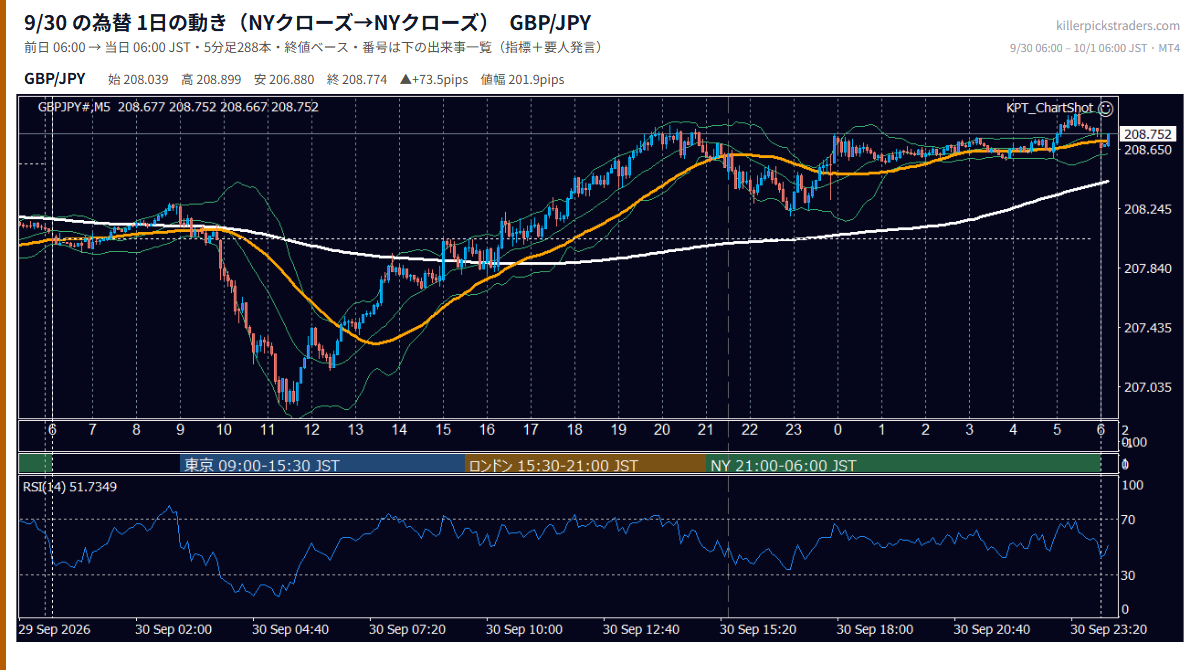Click the 30 Sep 20:40 time label

click(x=992, y=630)
